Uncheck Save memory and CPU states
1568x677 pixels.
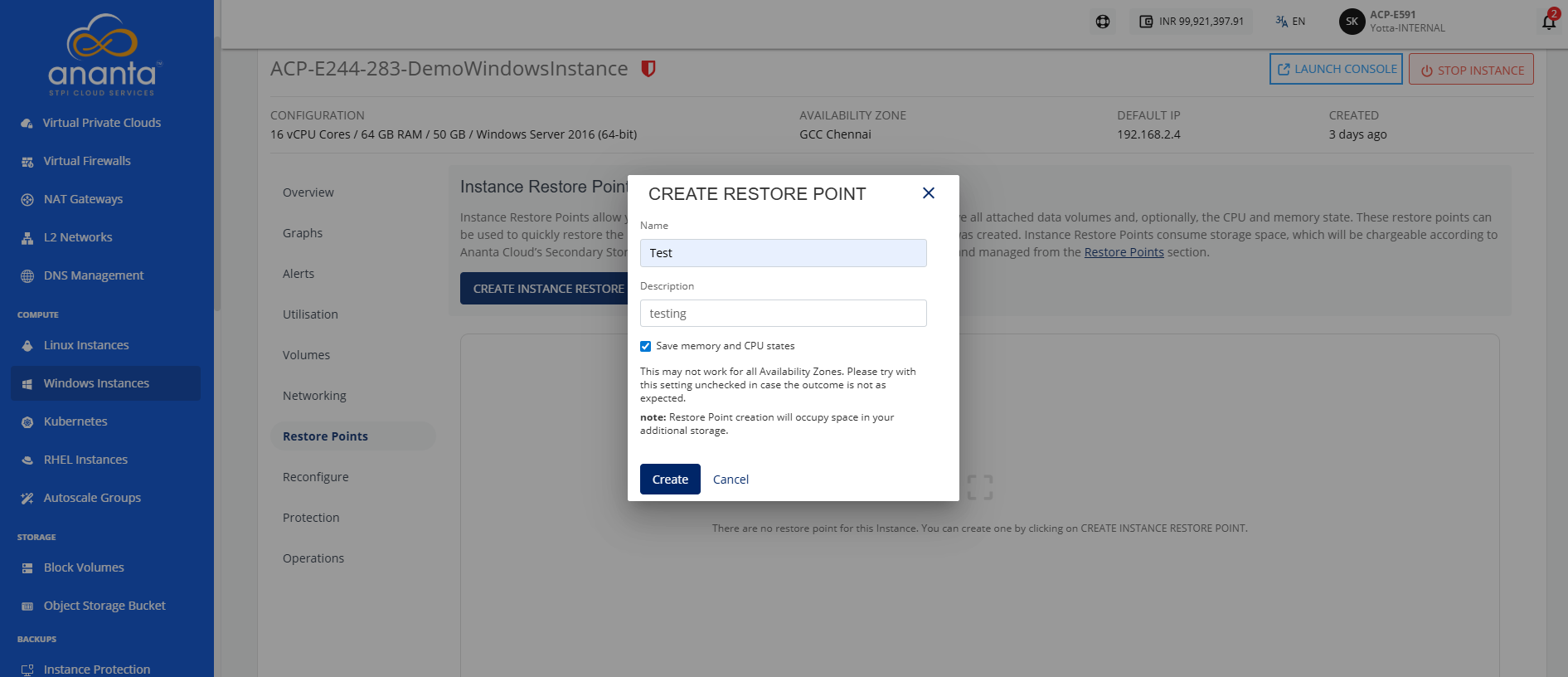(x=645, y=346)
